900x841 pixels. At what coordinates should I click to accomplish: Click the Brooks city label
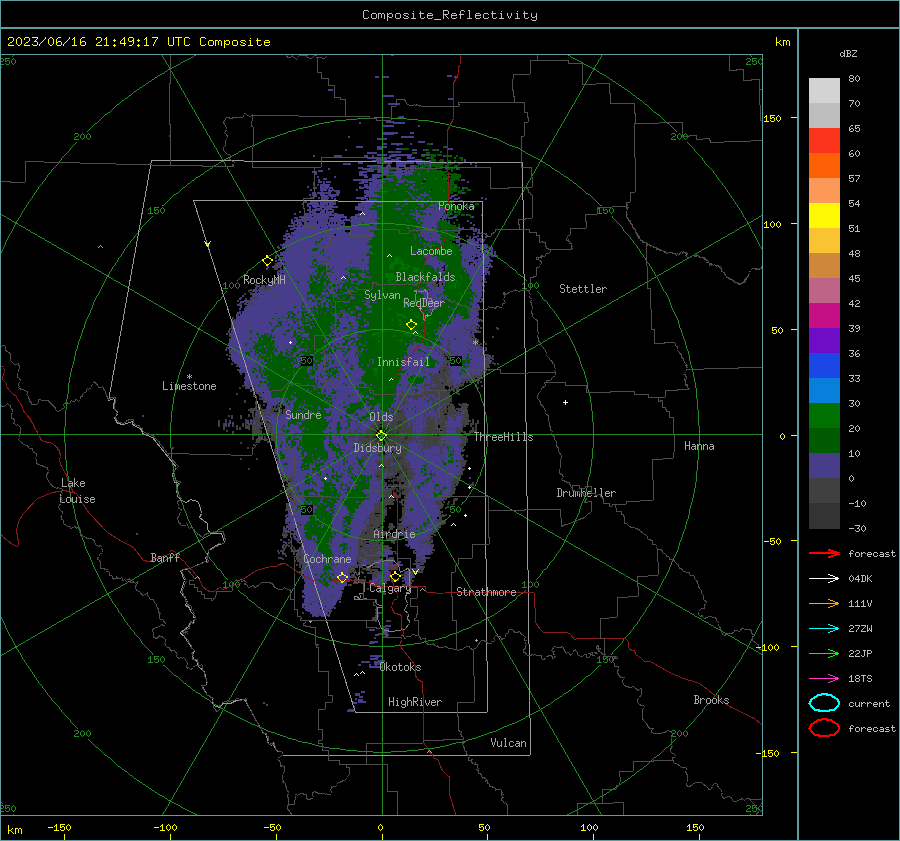click(711, 700)
